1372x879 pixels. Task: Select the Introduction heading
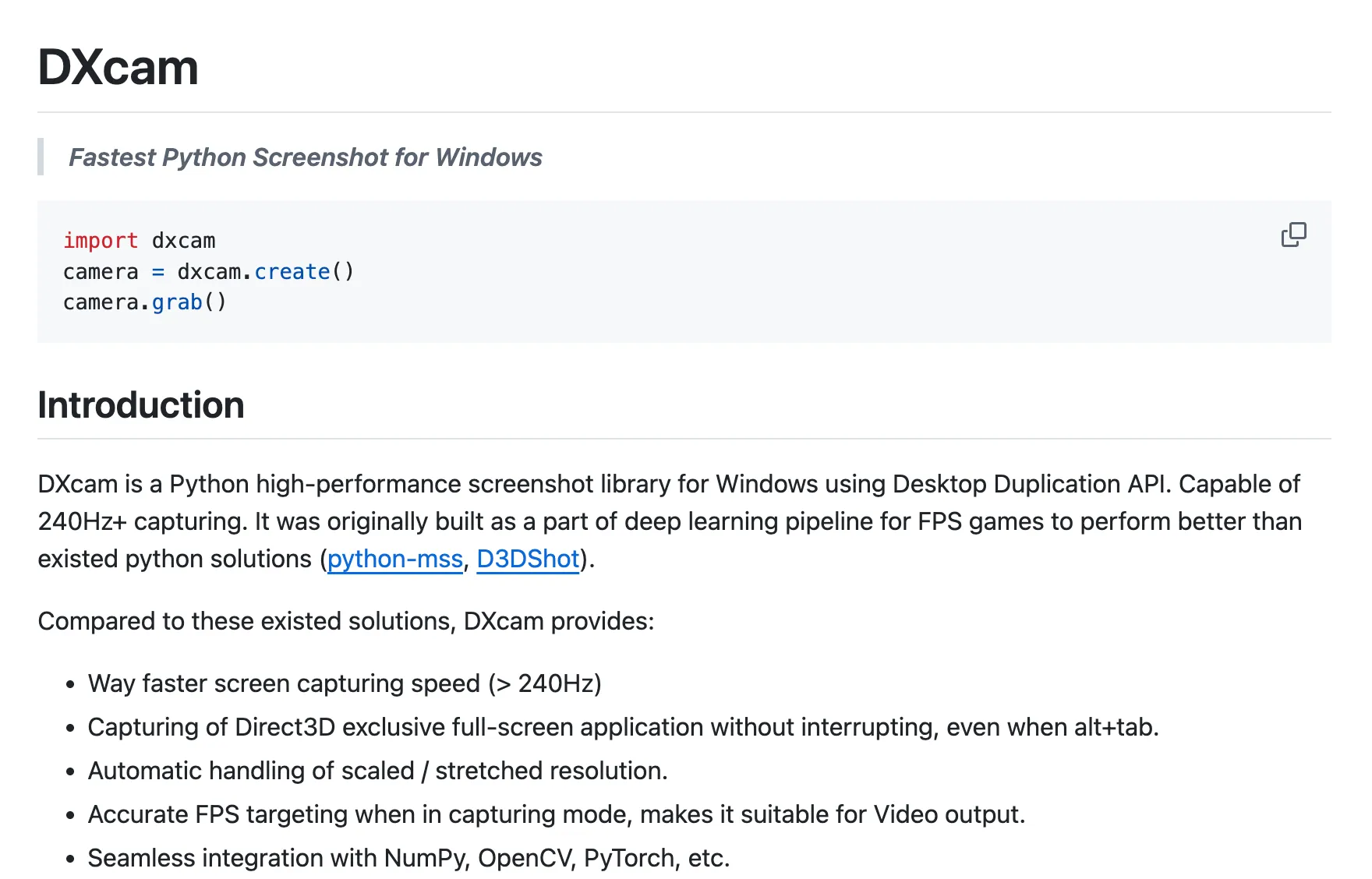141,404
